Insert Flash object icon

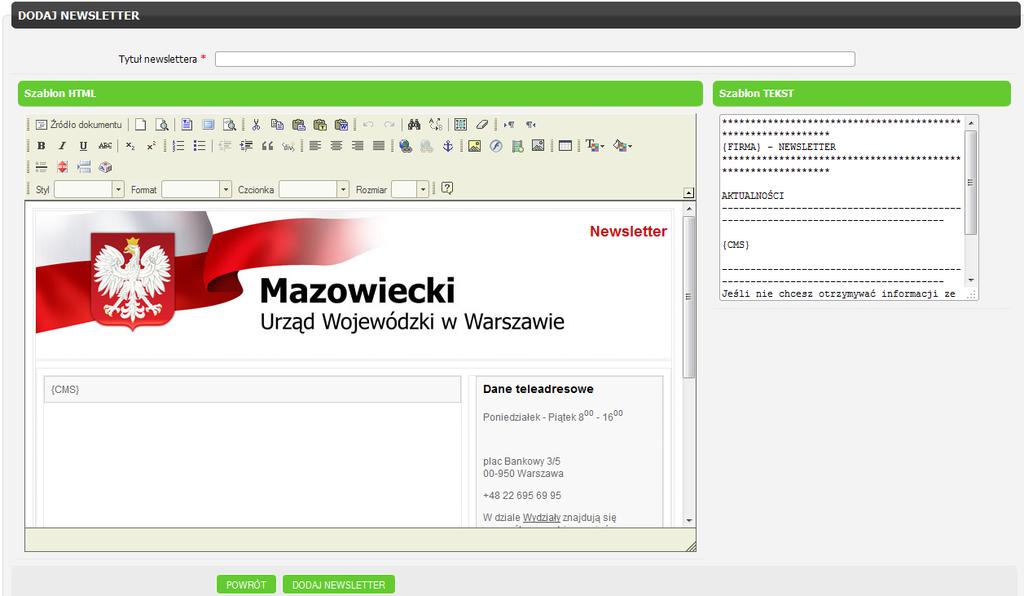click(x=496, y=146)
